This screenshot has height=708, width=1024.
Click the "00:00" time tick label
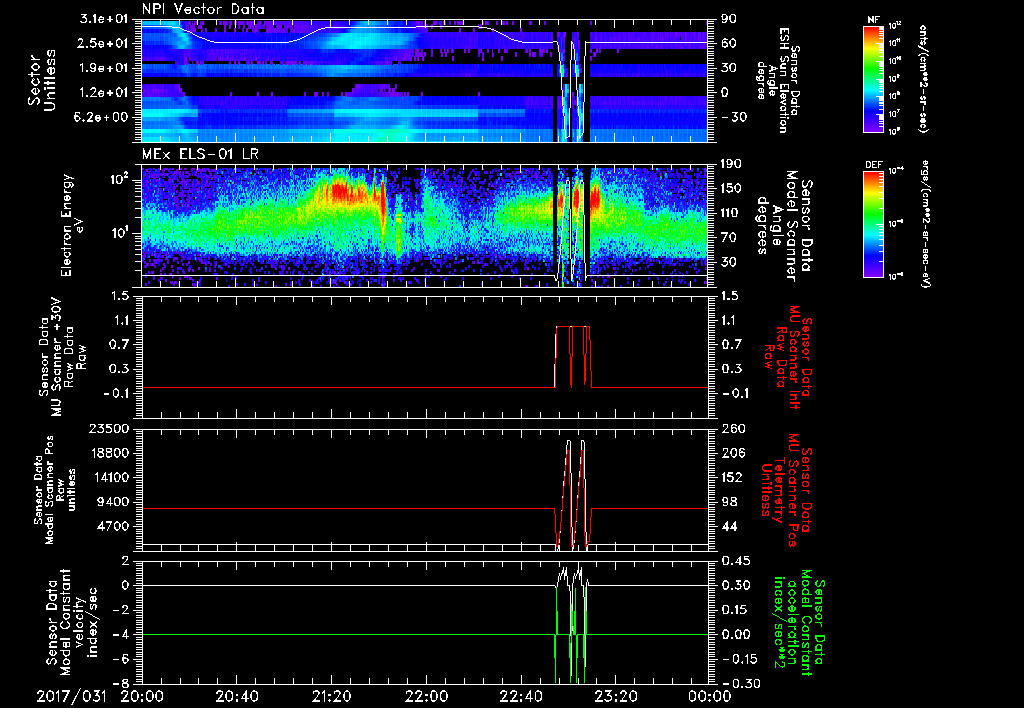point(709,696)
